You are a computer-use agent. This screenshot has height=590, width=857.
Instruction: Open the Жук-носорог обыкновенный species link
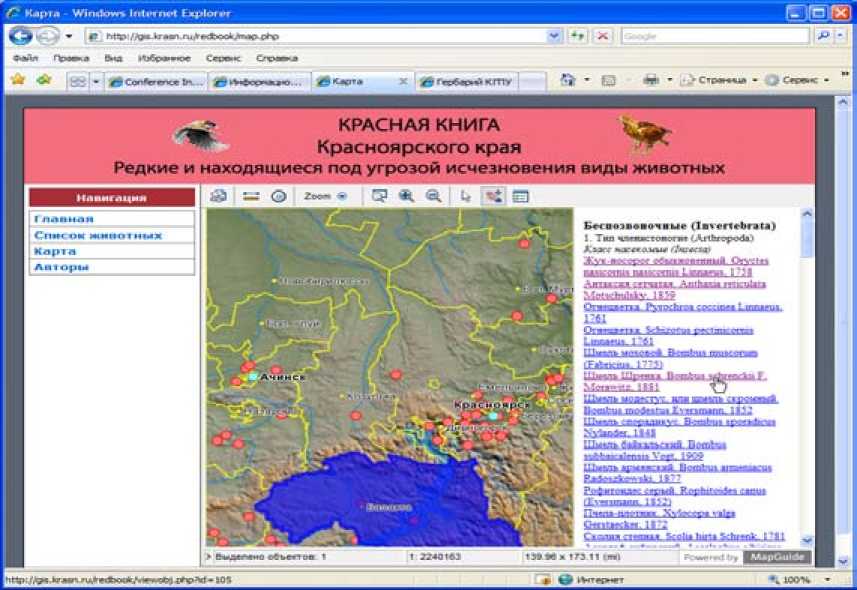pos(676,266)
